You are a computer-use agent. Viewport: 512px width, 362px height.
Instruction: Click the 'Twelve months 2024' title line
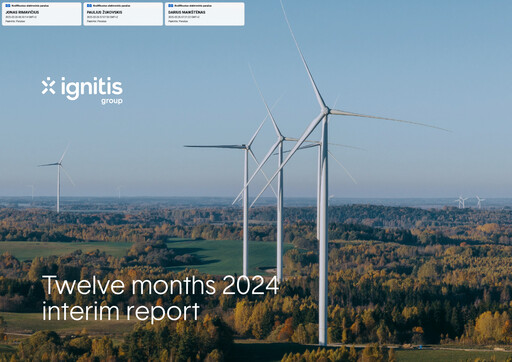click(x=160, y=285)
